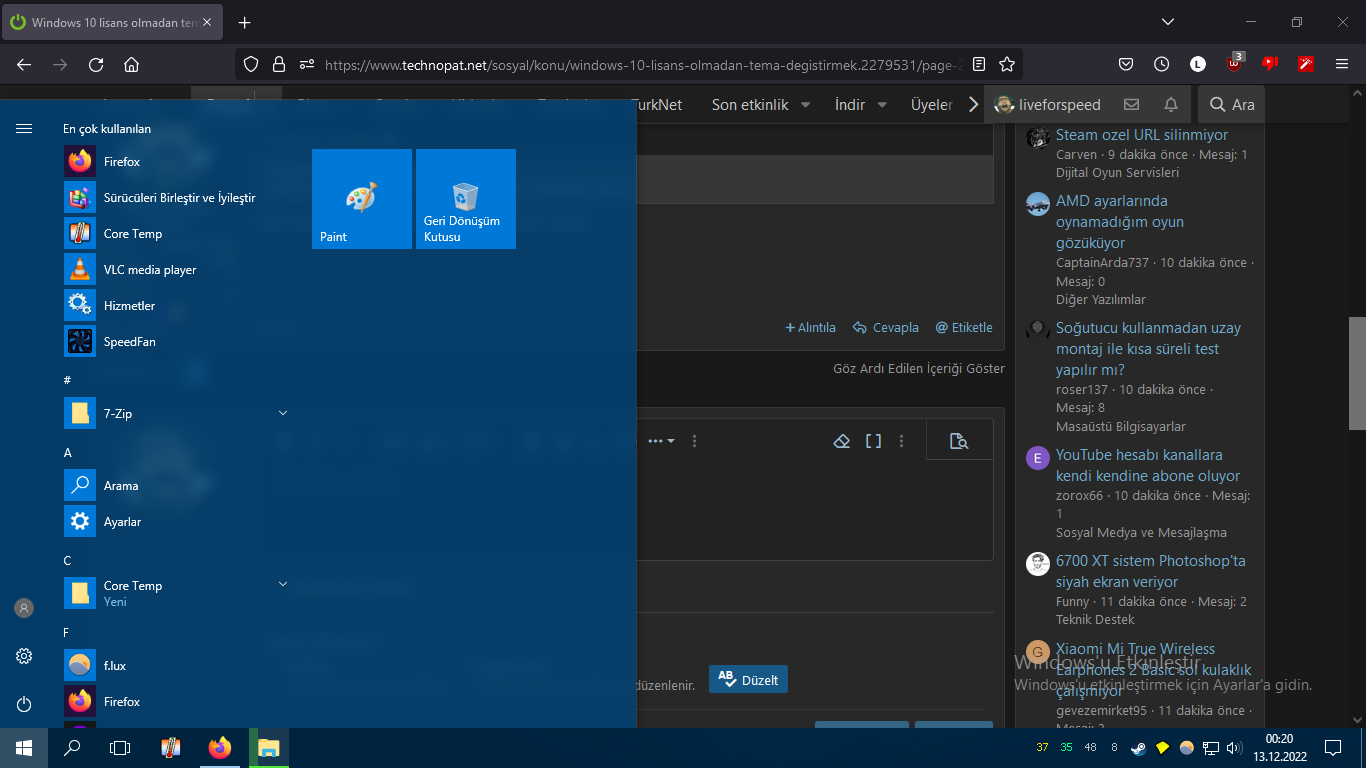The width and height of the screenshot is (1366, 768).
Task: Open a new browser tab
Action: pyautogui.click(x=245, y=22)
